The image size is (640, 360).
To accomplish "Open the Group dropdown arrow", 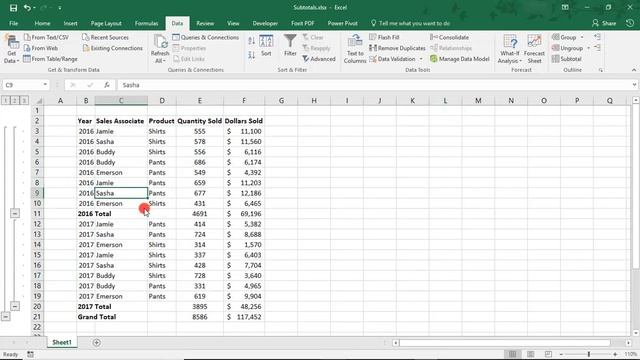I will tap(582, 37).
